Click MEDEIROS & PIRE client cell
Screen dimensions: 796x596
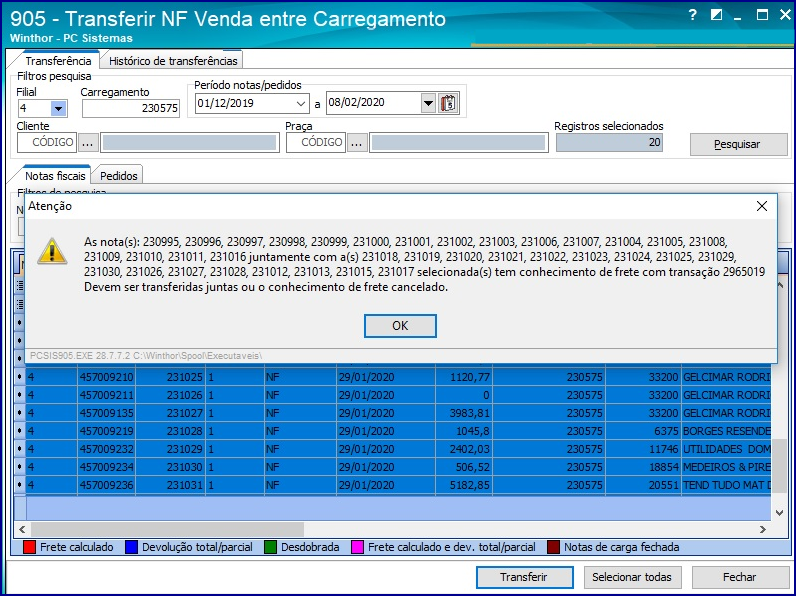click(726, 467)
